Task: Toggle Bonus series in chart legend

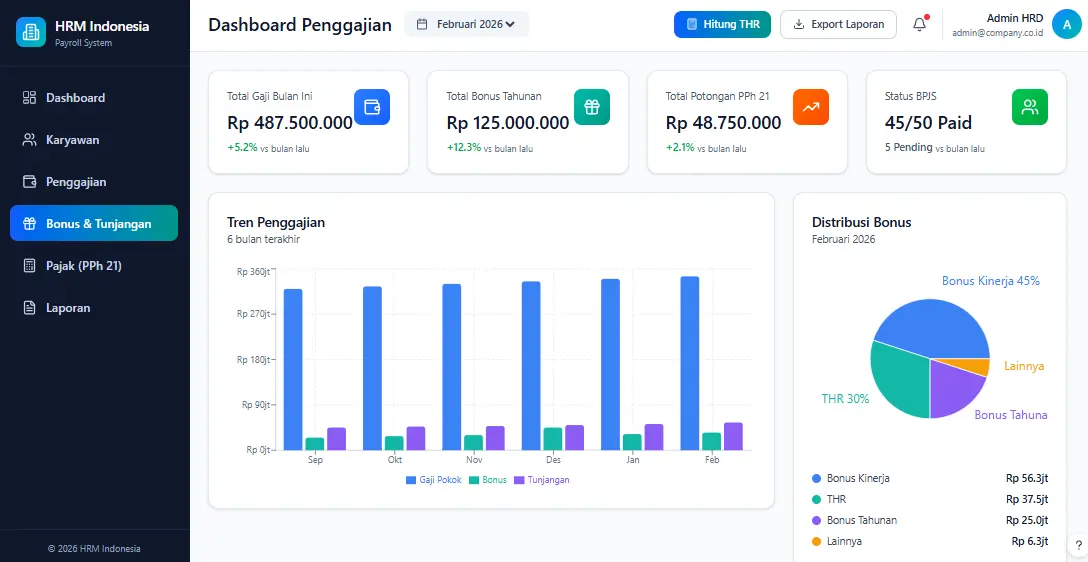Action: tap(488, 480)
